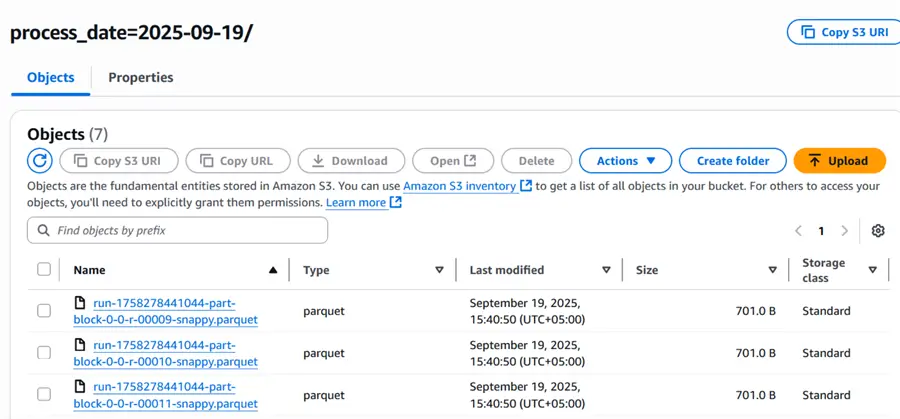This screenshot has width=900, height=419.
Task: Go to next page arrow
Action: (x=844, y=231)
